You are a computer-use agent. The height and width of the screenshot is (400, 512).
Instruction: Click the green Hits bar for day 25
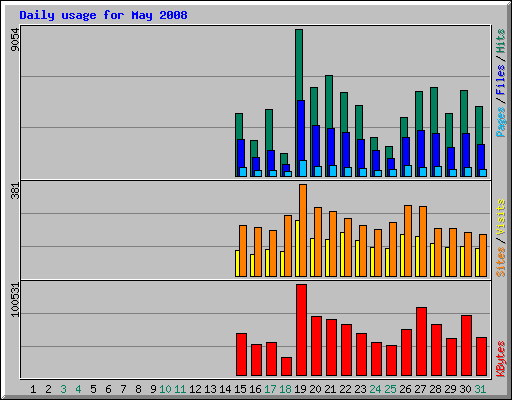(x=389, y=152)
